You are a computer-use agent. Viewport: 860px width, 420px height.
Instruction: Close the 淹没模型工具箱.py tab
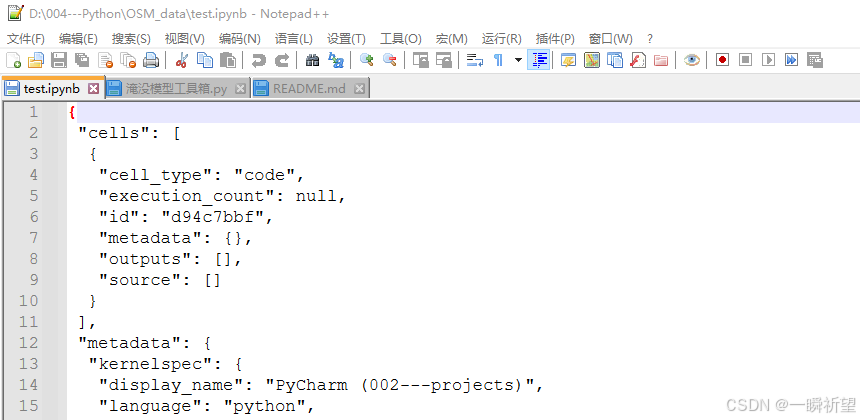240,89
